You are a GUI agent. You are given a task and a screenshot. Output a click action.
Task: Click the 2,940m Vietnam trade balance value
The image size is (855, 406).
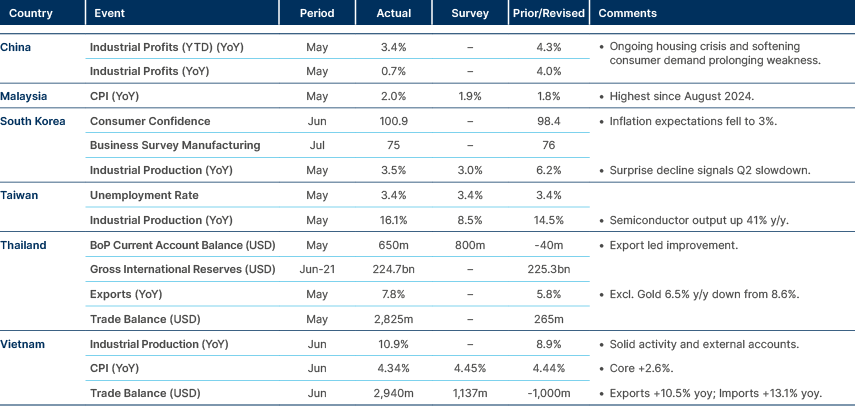(x=393, y=393)
